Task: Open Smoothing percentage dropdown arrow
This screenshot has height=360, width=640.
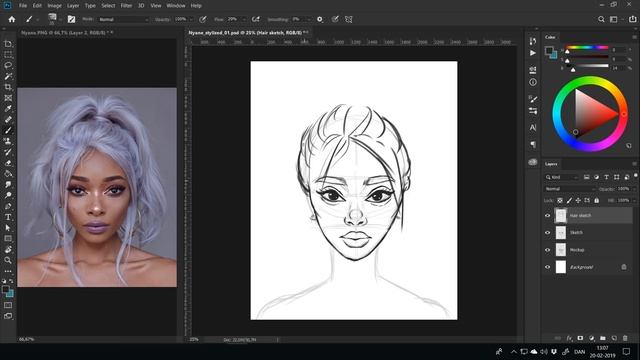Action: coord(309,19)
